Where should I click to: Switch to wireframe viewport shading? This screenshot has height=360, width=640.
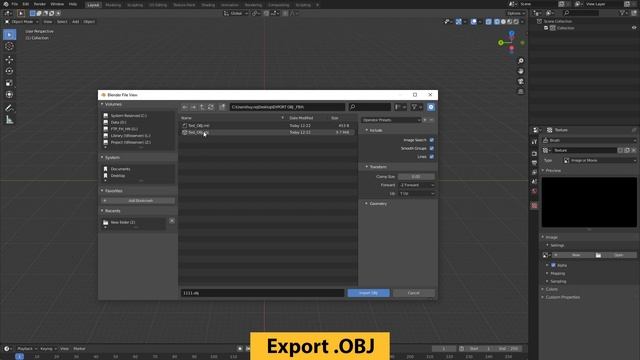497,22
